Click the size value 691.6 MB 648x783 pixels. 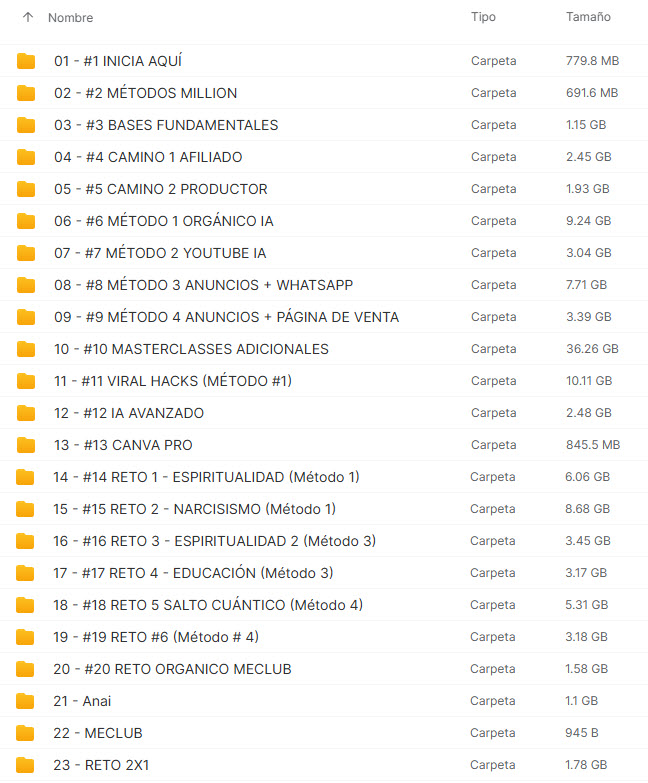[x=592, y=93]
